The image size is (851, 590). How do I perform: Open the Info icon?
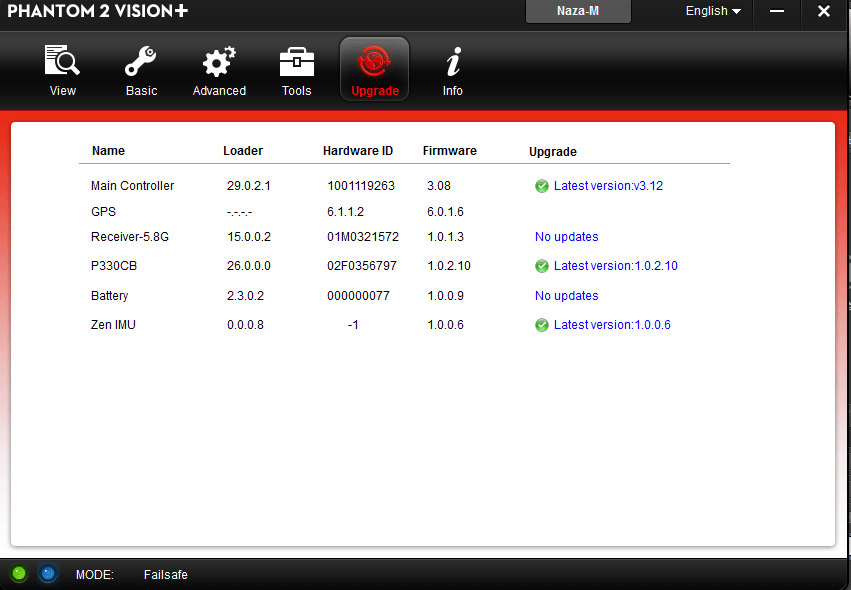tap(453, 61)
